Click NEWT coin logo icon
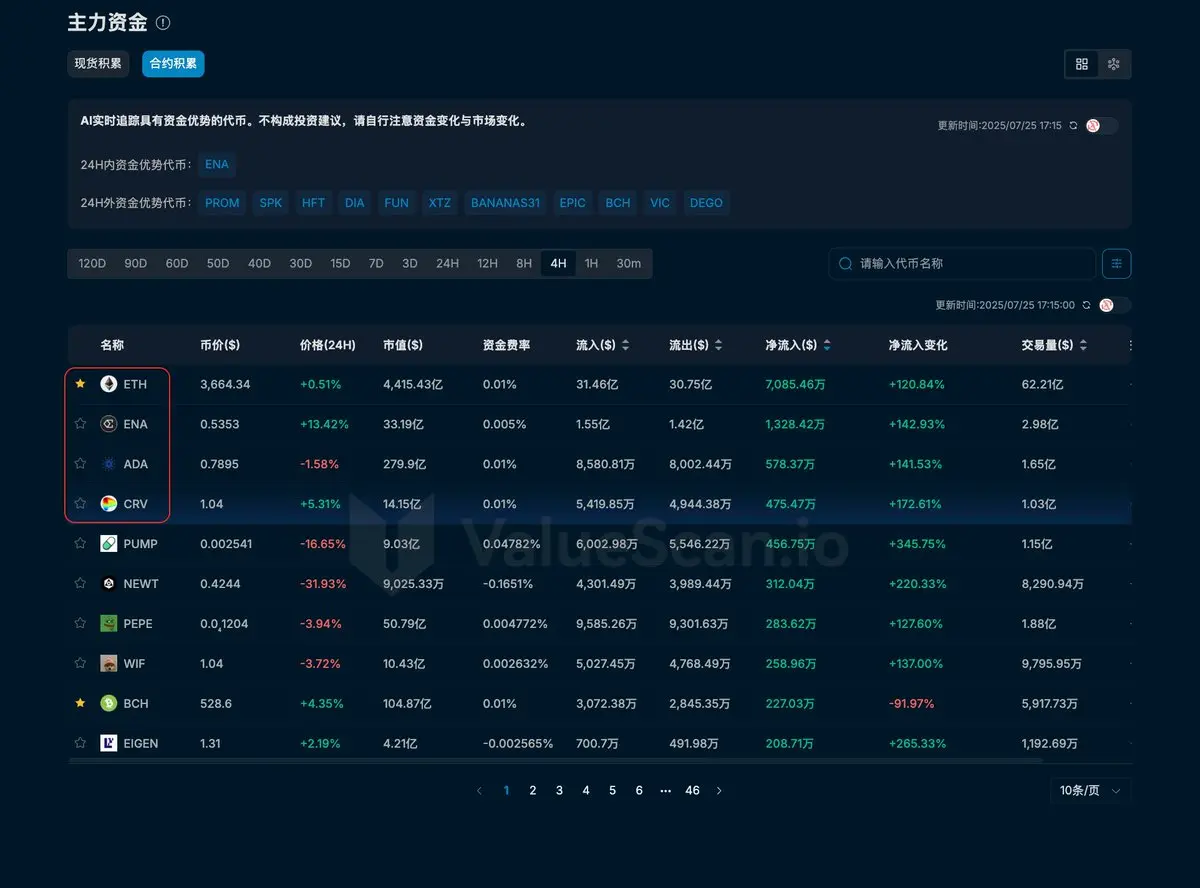This screenshot has height=888, width=1200. click(109, 584)
